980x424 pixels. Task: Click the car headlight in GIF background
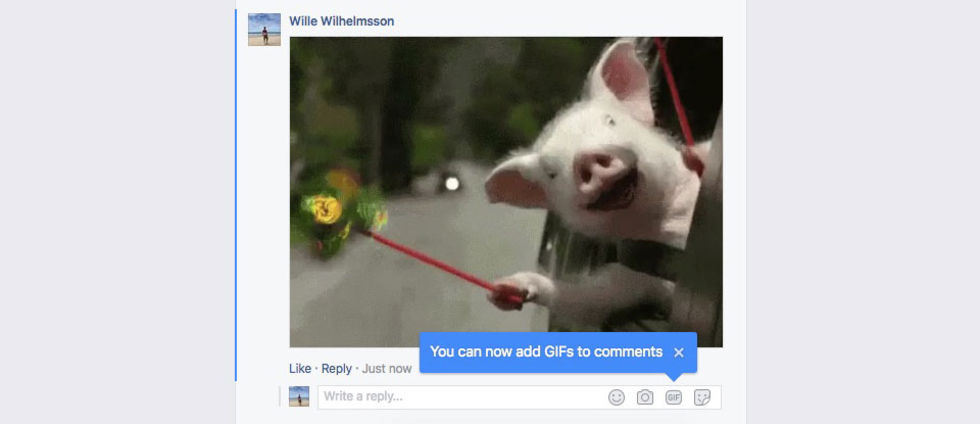451,183
